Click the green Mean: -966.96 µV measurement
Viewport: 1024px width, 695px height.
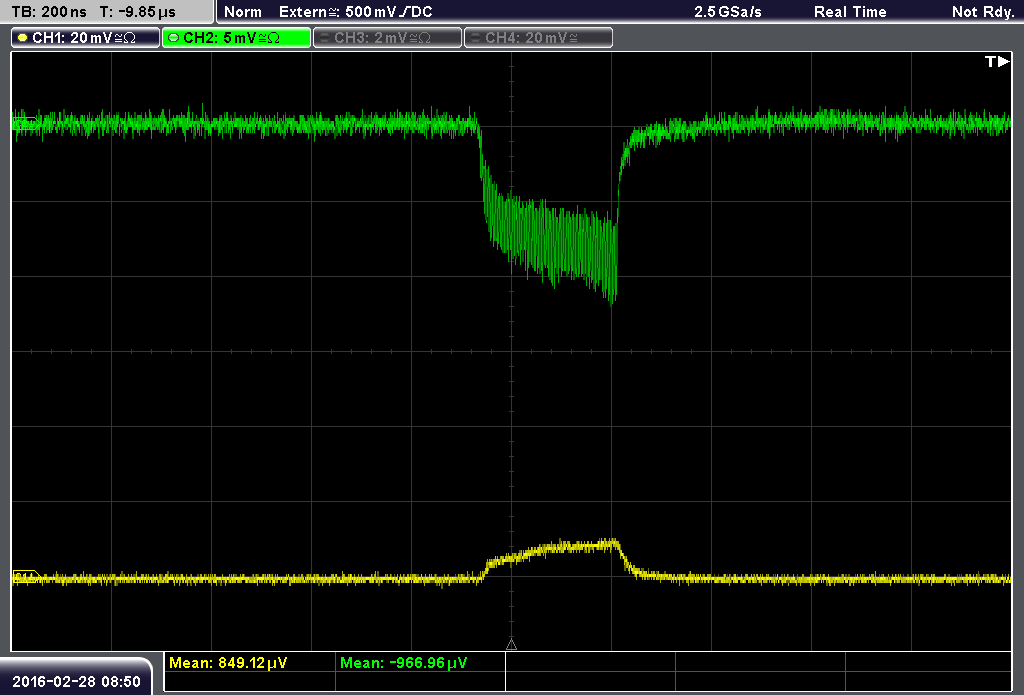point(404,663)
